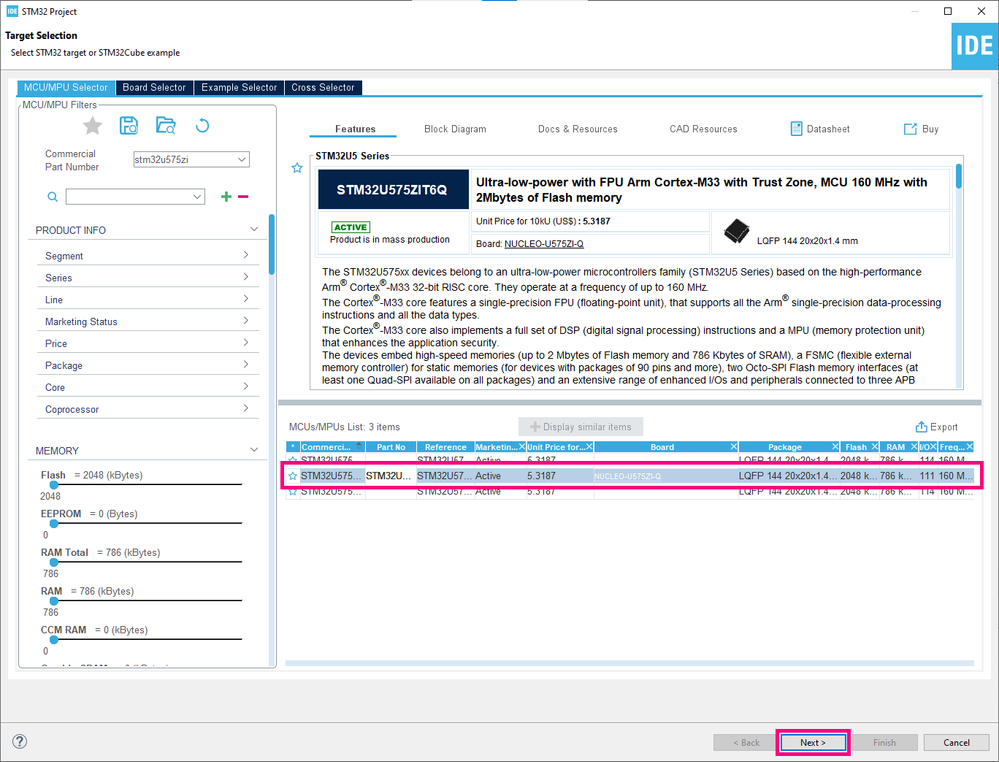This screenshot has width=999, height=762.
Task: Open the Block Diagram tab
Action: tap(455, 129)
